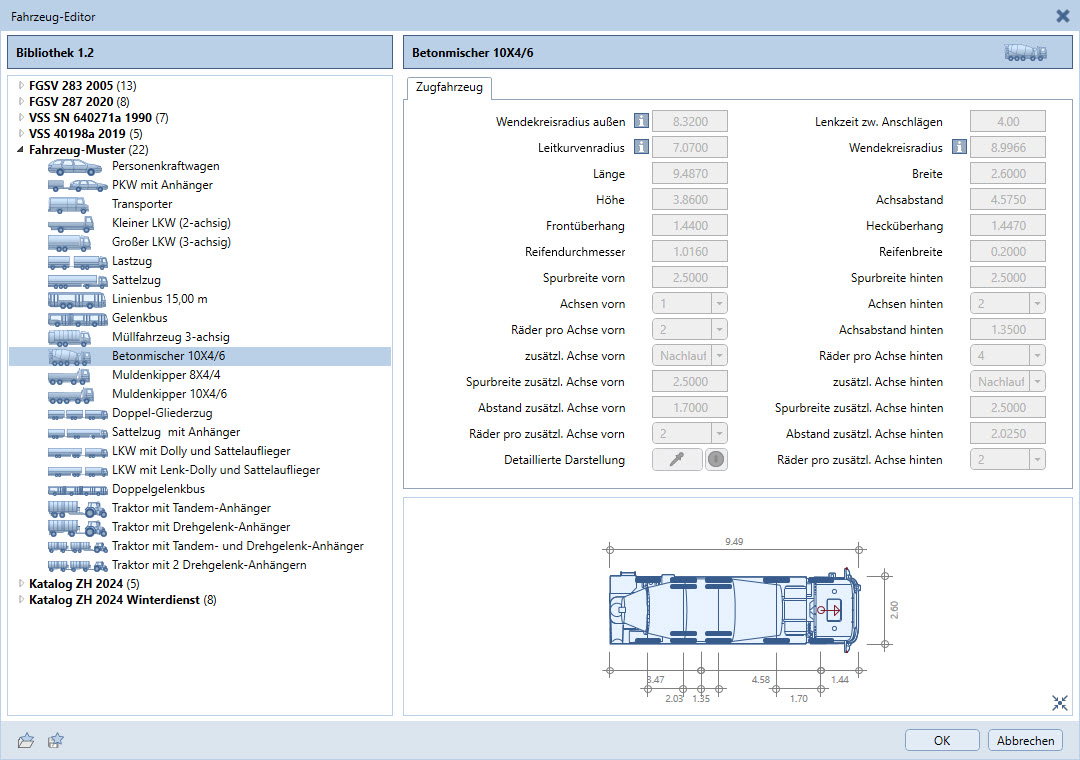This screenshot has height=760, width=1080.
Task: Select Traktor mit Tandem-Anhänger entry
Action: (x=191, y=508)
